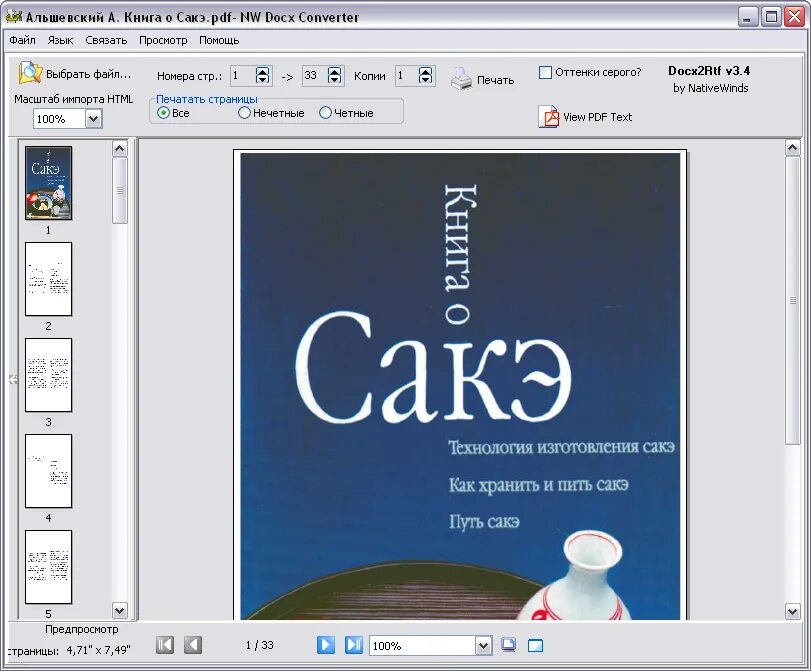The height and width of the screenshot is (671, 811).
Task: Increase the Копии count
Action: tap(426, 72)
